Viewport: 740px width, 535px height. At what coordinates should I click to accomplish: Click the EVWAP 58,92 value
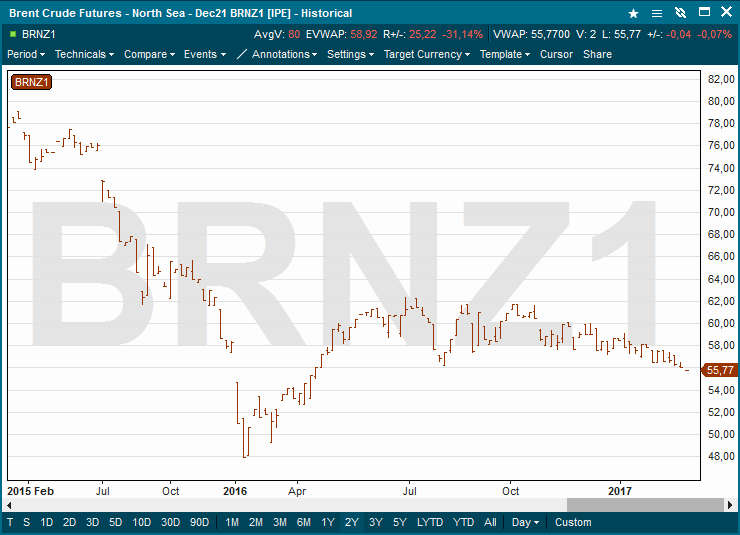click(364, 34)
